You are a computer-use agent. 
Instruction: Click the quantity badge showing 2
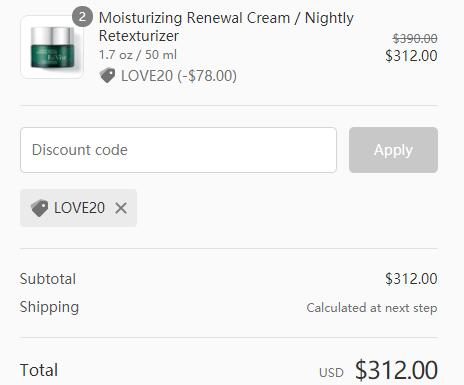pyautogui.click(x=82, y=17)
